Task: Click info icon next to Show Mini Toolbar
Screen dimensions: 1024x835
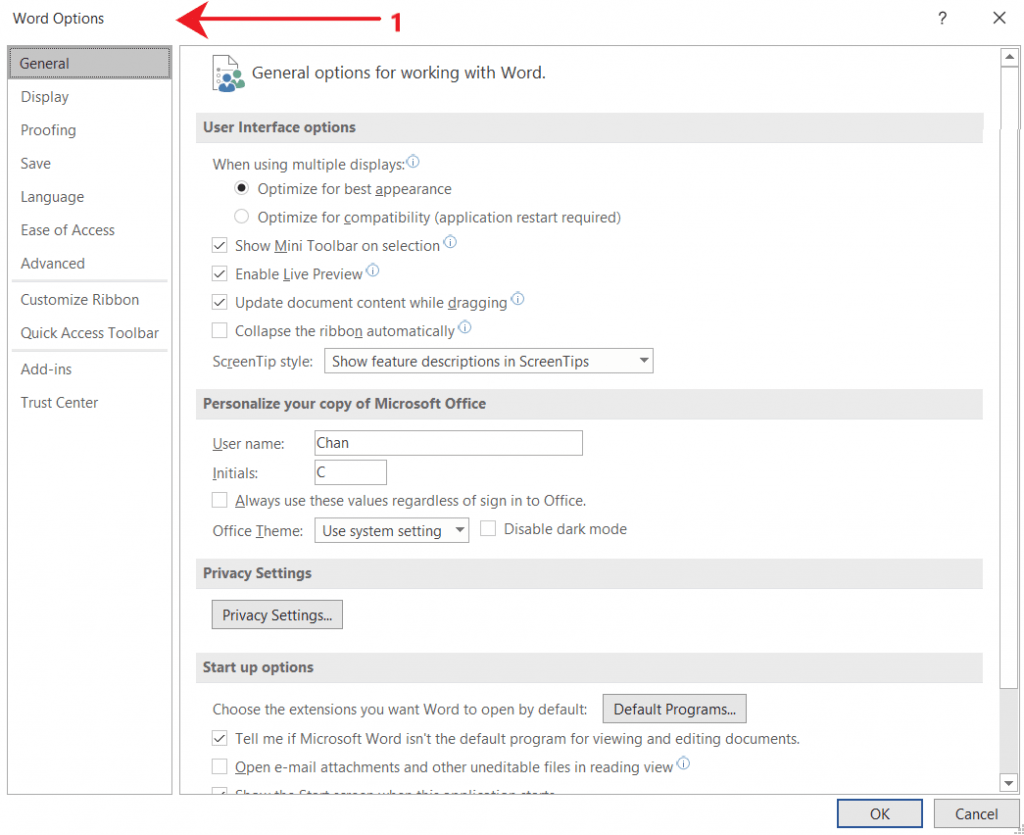Action: click(x=450, y=242)
